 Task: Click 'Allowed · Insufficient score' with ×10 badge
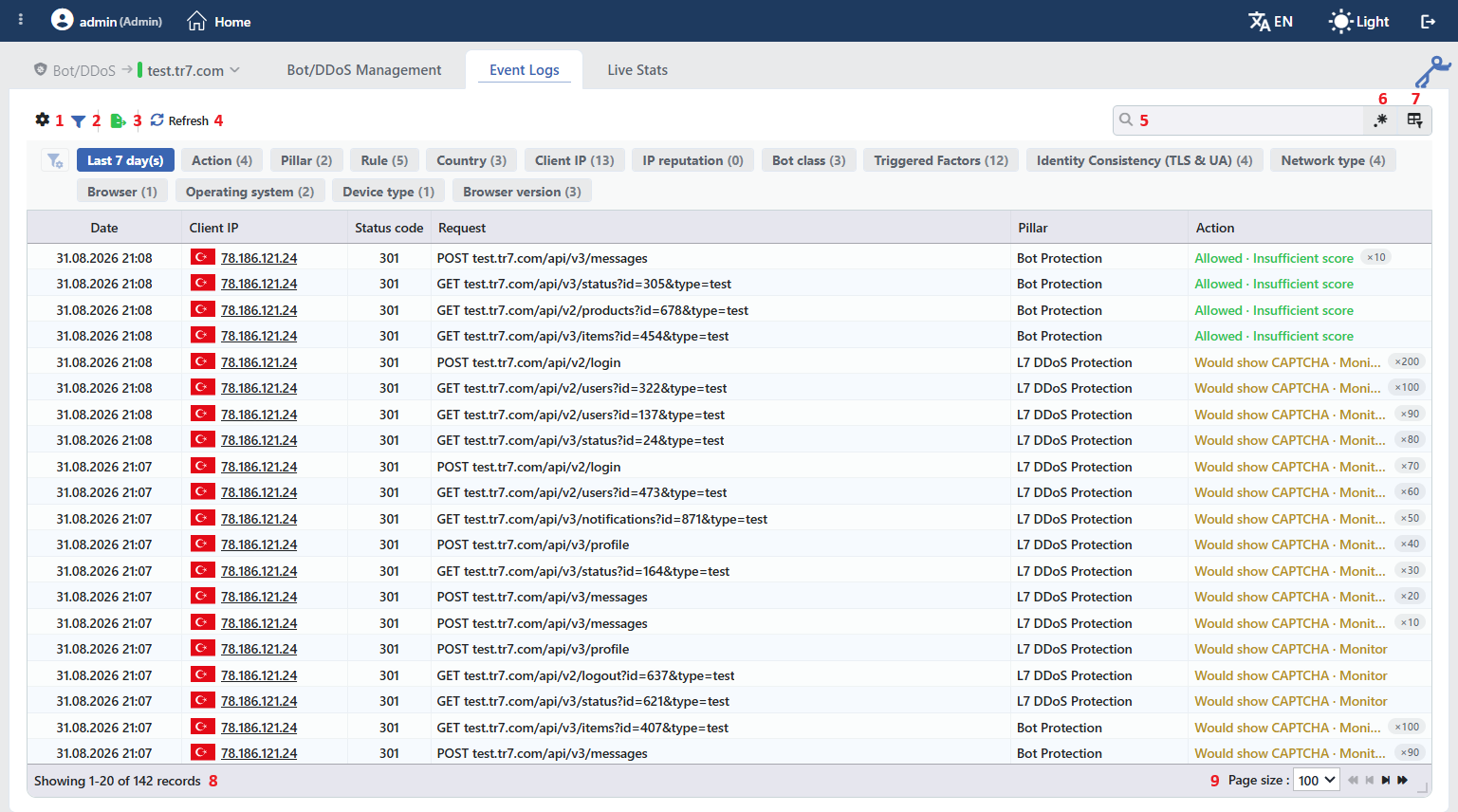click(x=1274, y=258)
